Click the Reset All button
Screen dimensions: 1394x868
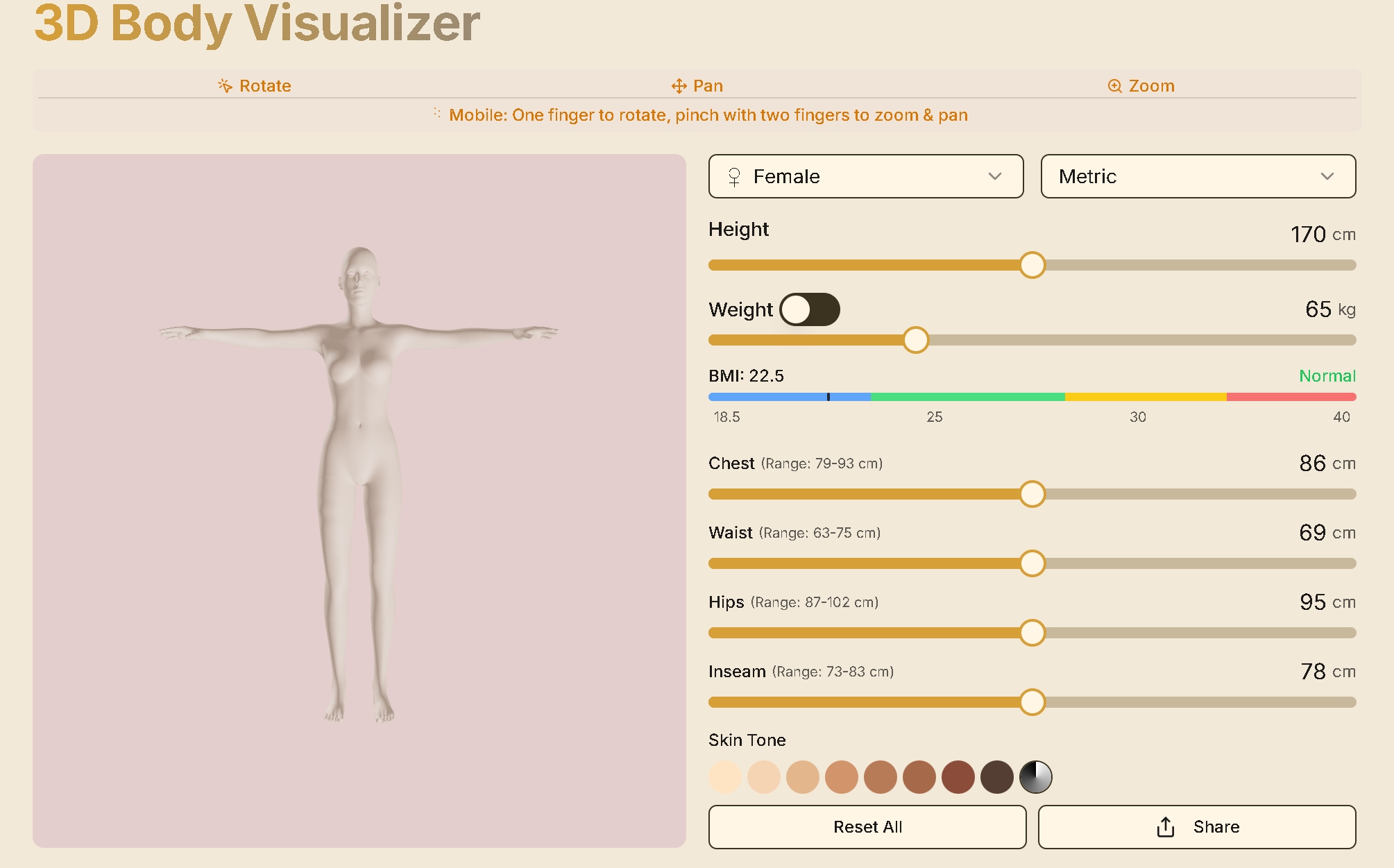pos(867,826)
